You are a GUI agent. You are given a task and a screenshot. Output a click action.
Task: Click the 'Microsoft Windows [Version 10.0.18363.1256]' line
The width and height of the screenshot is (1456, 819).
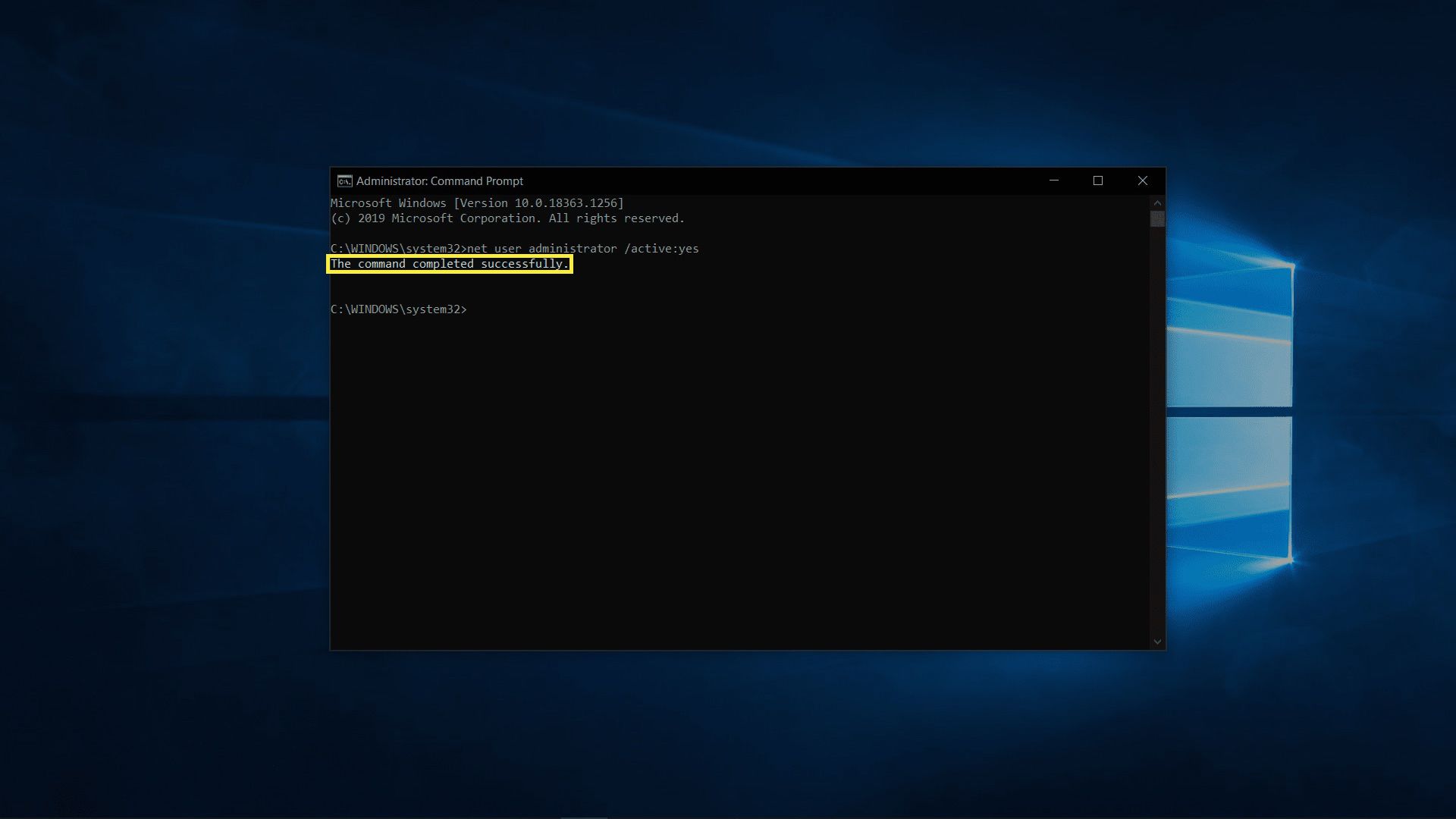[477, 203]
